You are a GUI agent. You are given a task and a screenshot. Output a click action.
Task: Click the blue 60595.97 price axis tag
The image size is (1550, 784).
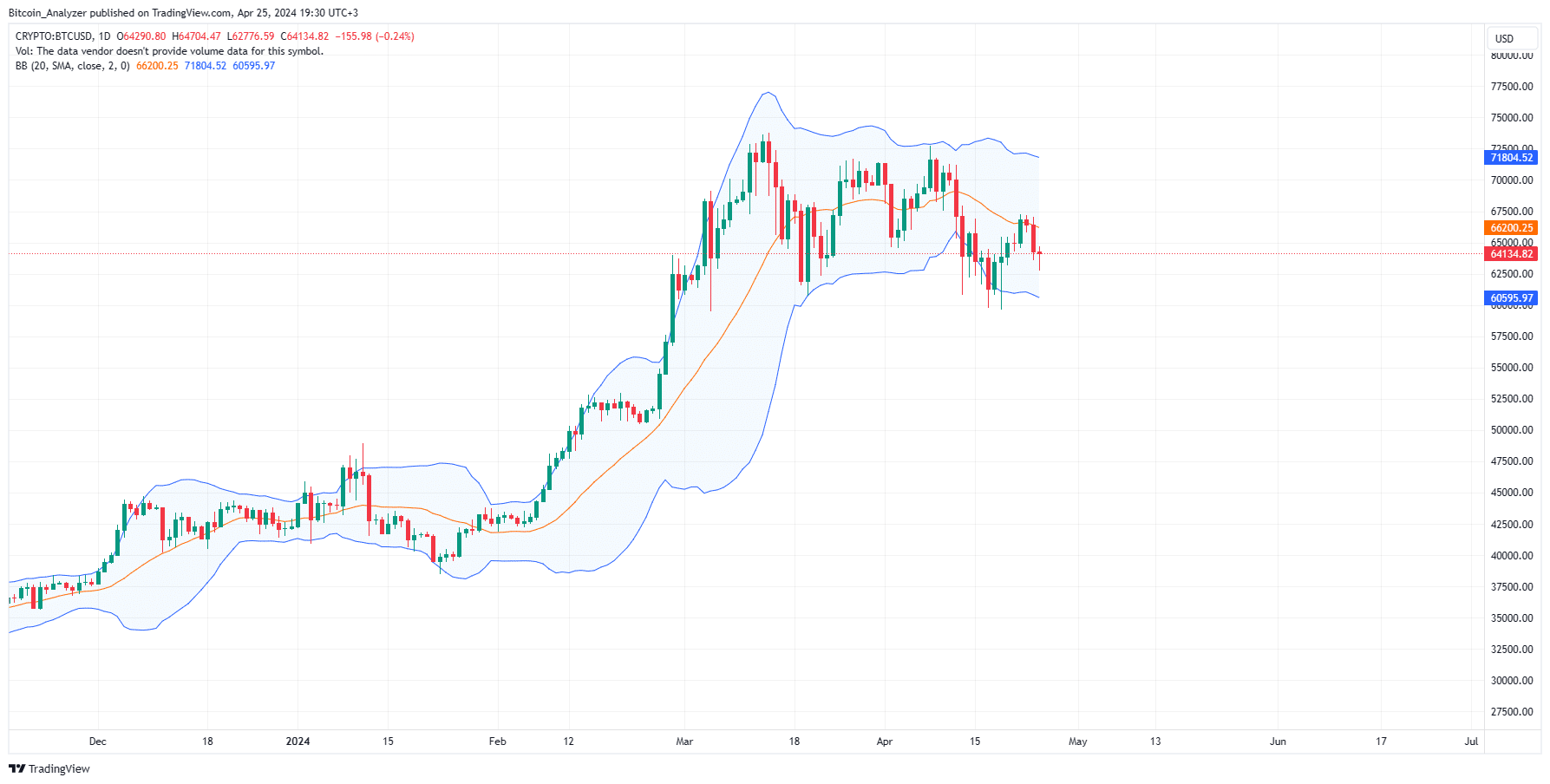tap(1512, 298)
